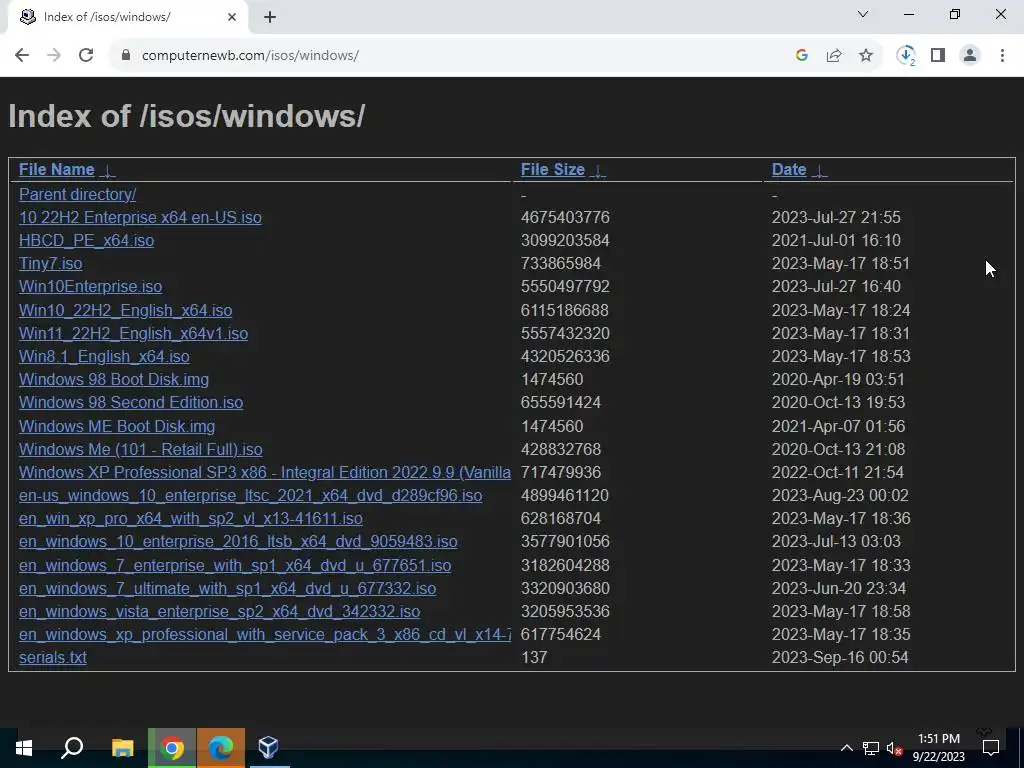The image size is (1024, 768).
Task: Click the Date descending arrow
Action: [819, 170]
